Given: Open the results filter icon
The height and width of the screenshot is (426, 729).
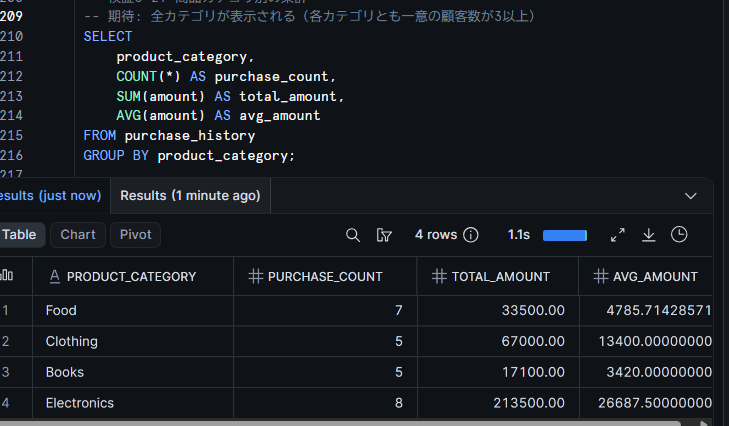Looking at the screenshot, I should [x=384, y=235].
